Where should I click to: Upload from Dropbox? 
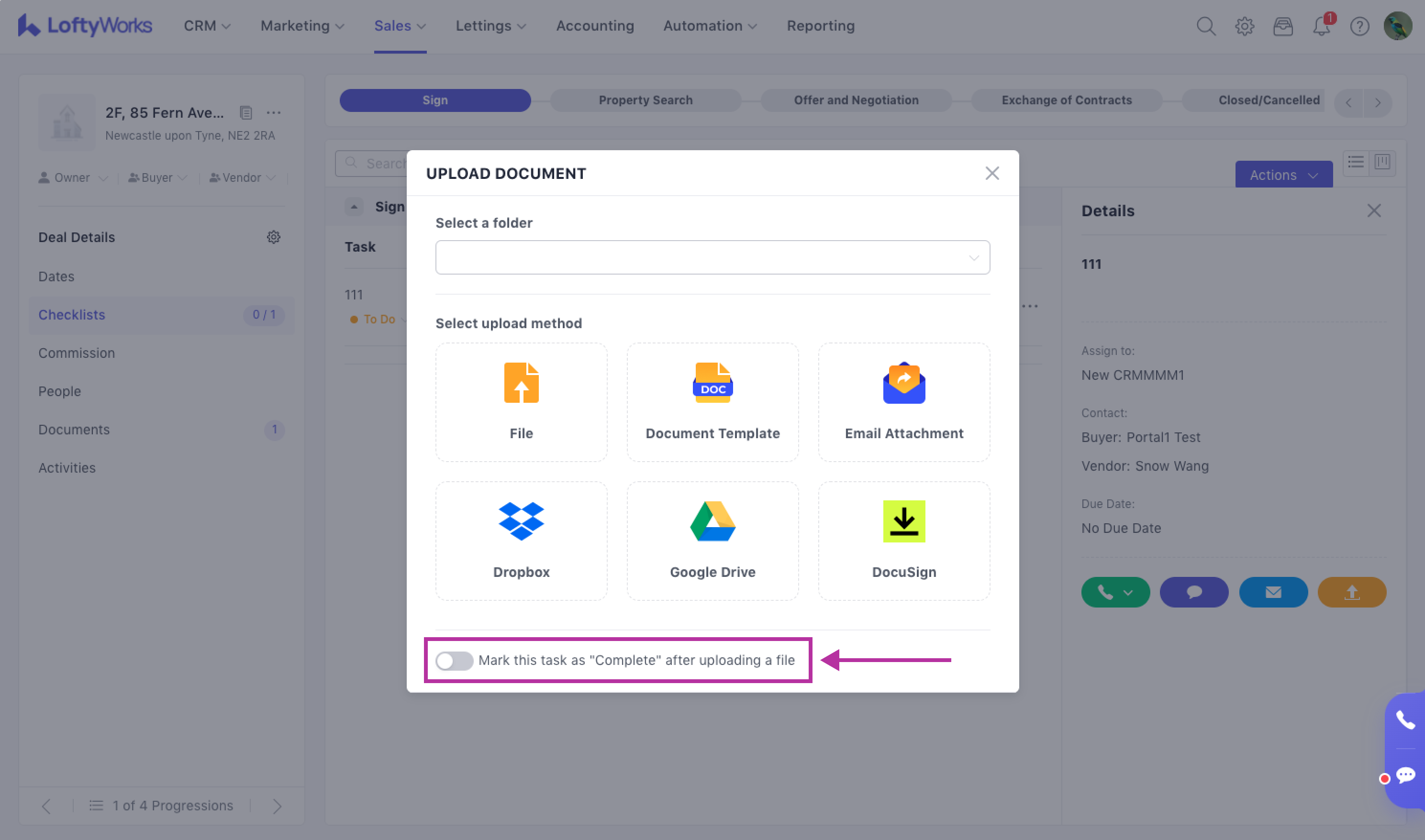click(x=521, y=541)
